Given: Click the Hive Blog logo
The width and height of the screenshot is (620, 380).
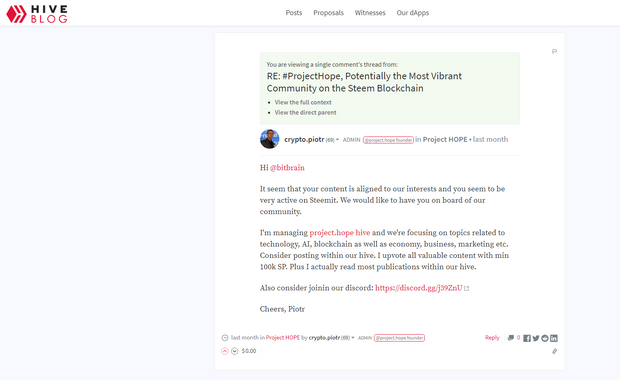Looking at the screenshot, I should [x=37, y=14].
